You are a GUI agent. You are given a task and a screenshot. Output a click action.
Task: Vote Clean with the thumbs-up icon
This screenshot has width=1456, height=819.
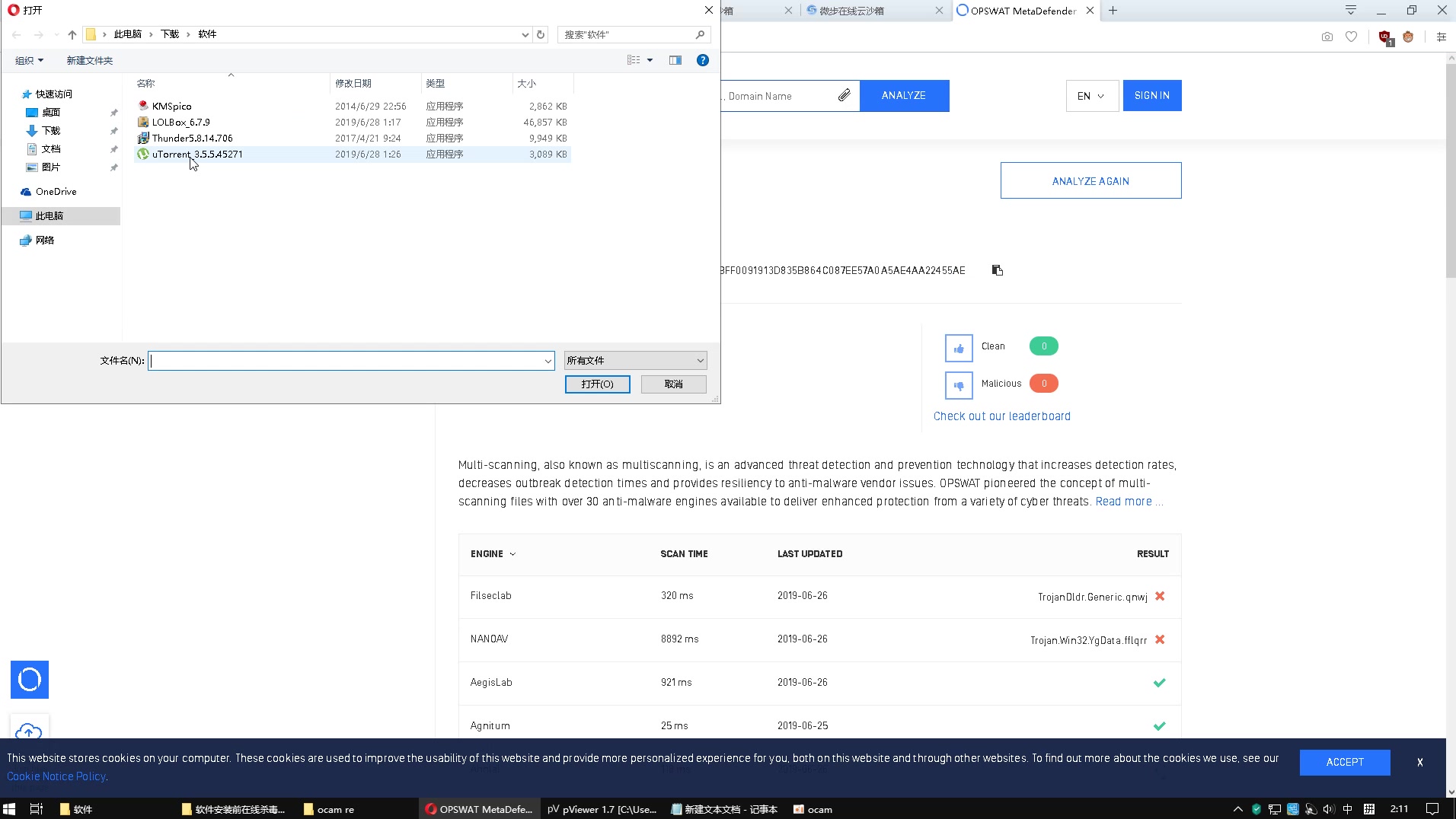(958, 349)
